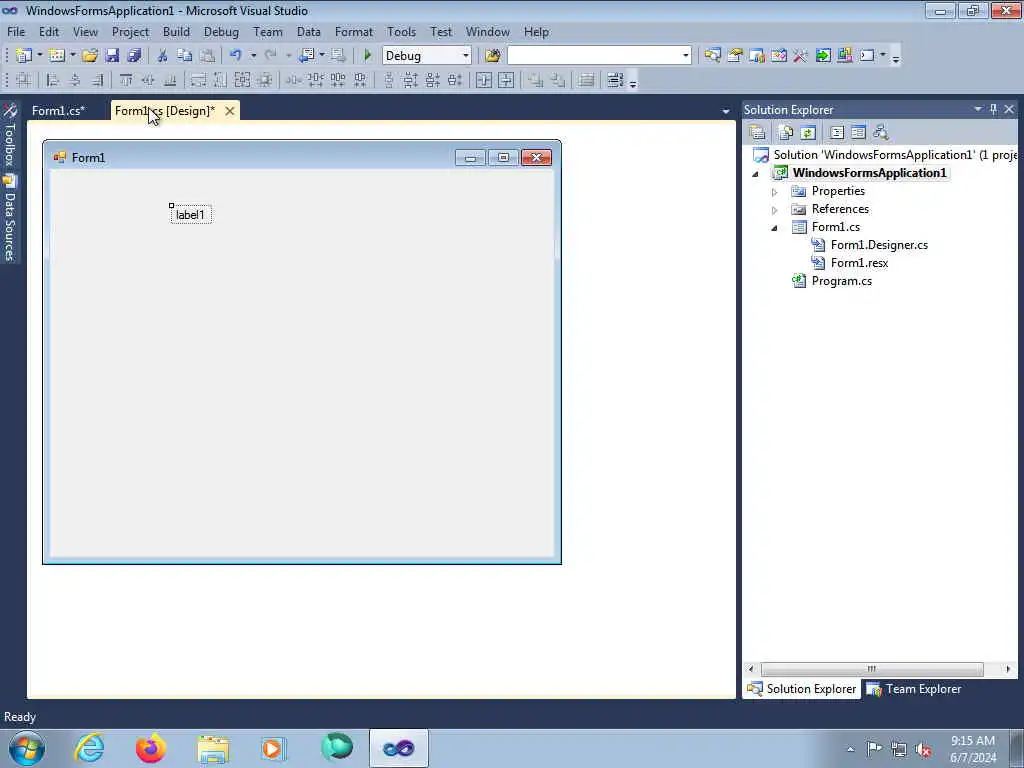Click the Solution Explorer horizontal scrollbar thumb
Viewport: 1024px width, 768px height.
872,669
